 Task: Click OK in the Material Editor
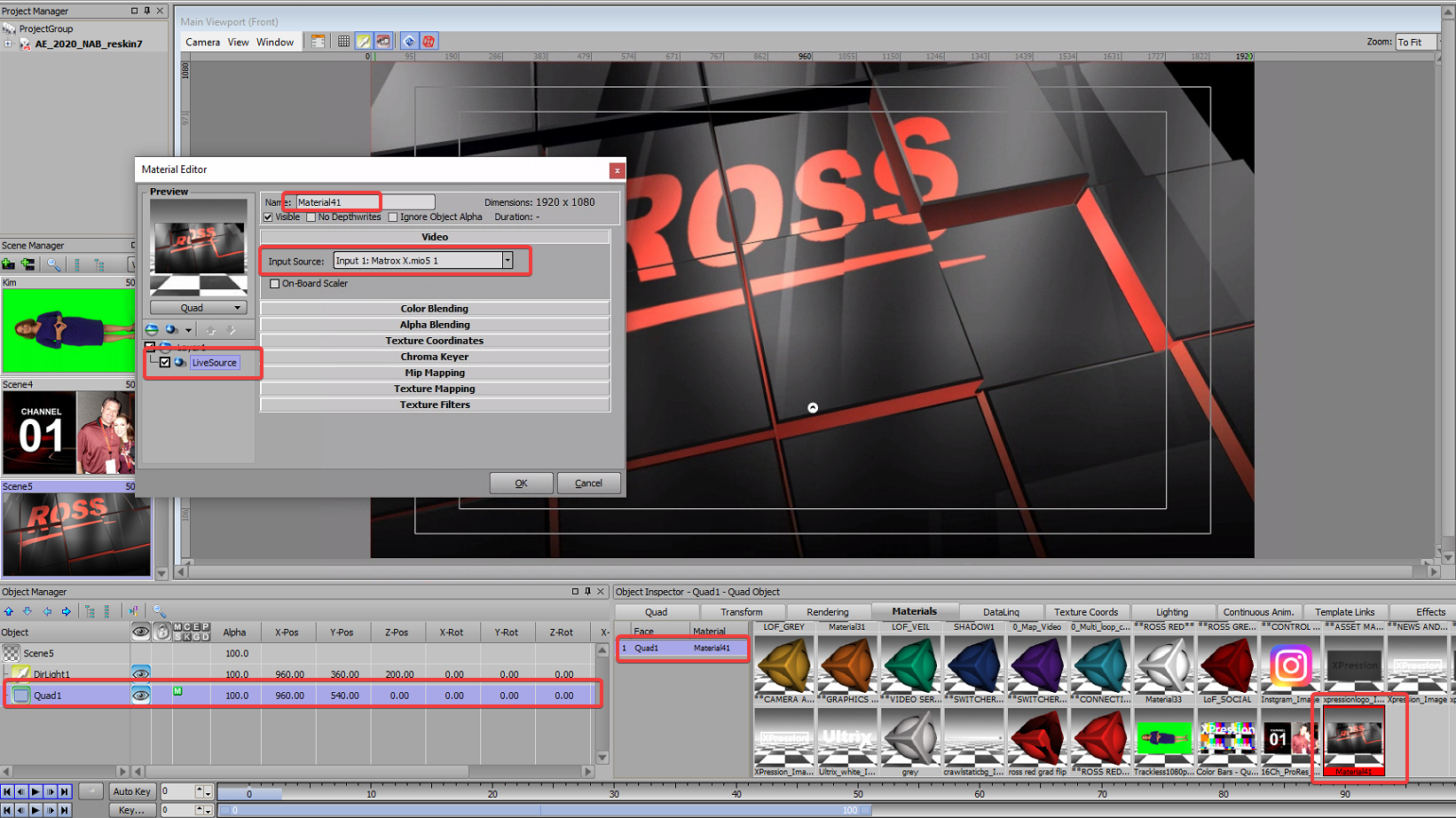click(x=521, y=484)
